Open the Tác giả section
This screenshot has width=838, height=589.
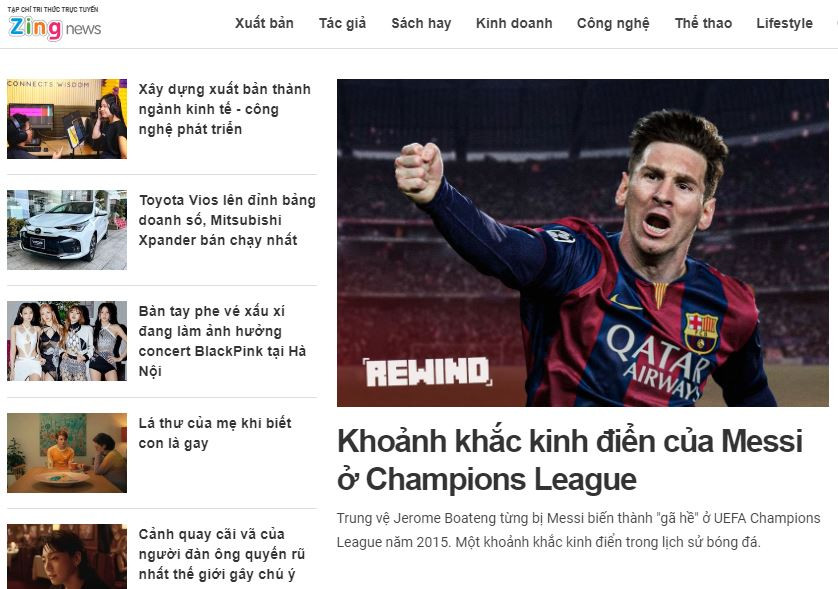(x=342, y=23)
